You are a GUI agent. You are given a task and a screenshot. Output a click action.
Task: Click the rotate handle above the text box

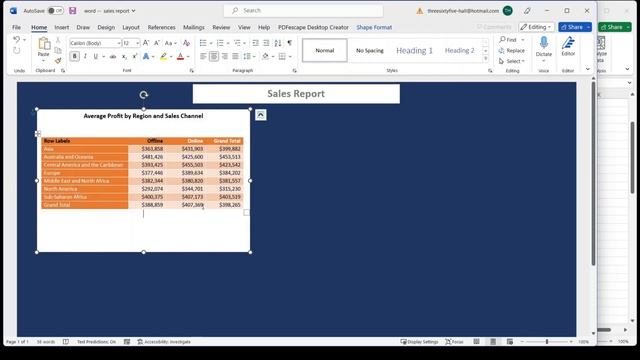point(143,95)
